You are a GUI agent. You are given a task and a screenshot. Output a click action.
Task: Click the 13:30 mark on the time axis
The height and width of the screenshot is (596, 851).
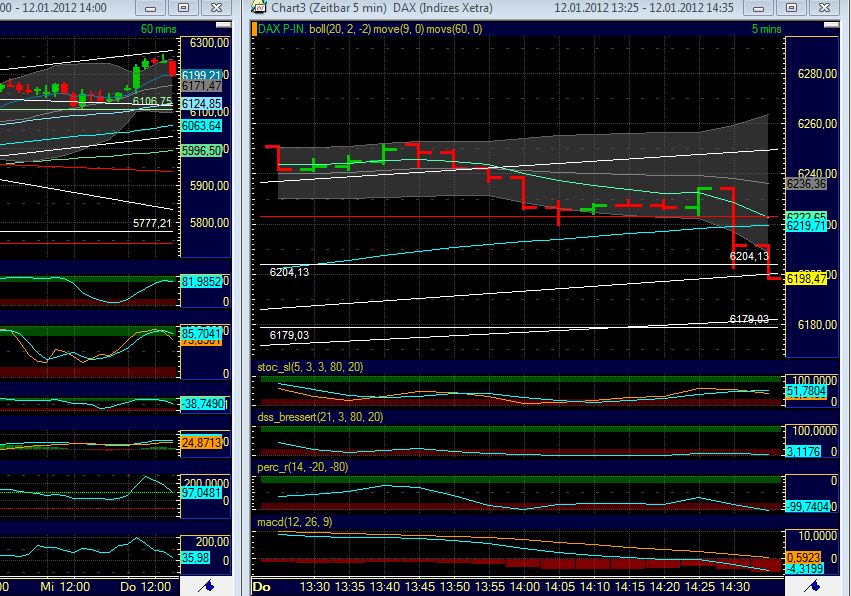(315, 587)
